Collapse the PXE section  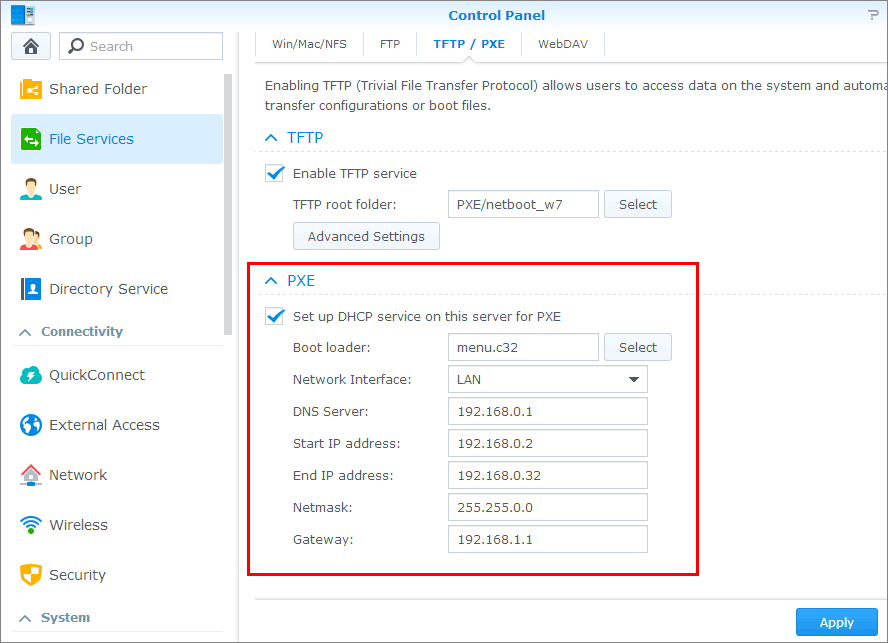click(x=271, y=280)
